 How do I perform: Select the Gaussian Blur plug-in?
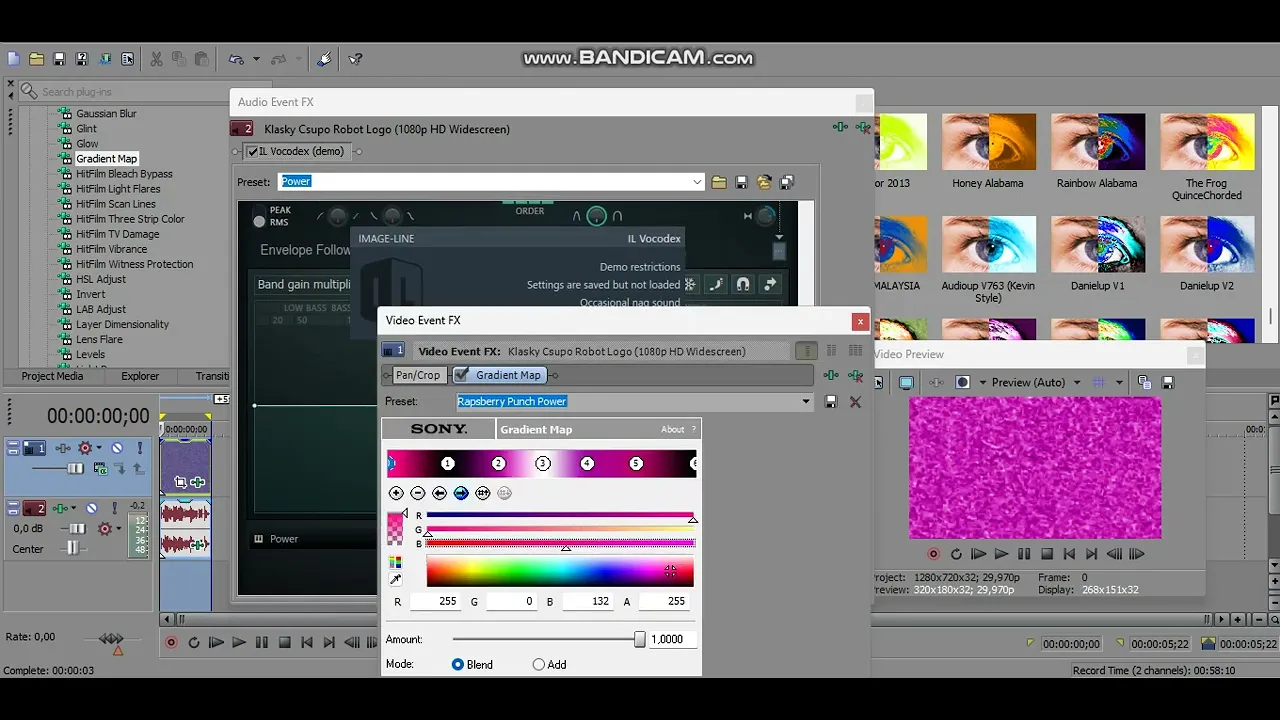tap(106, 114)
